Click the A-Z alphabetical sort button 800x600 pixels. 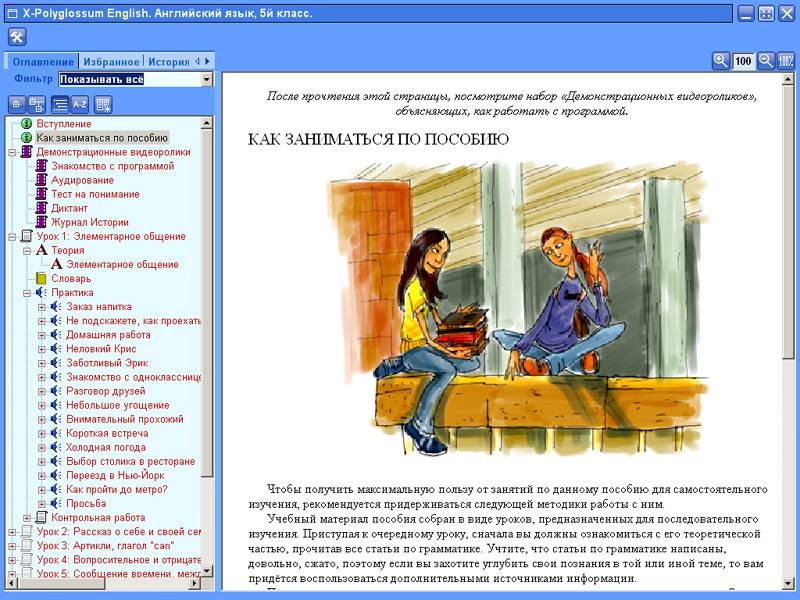click(80, 103)
